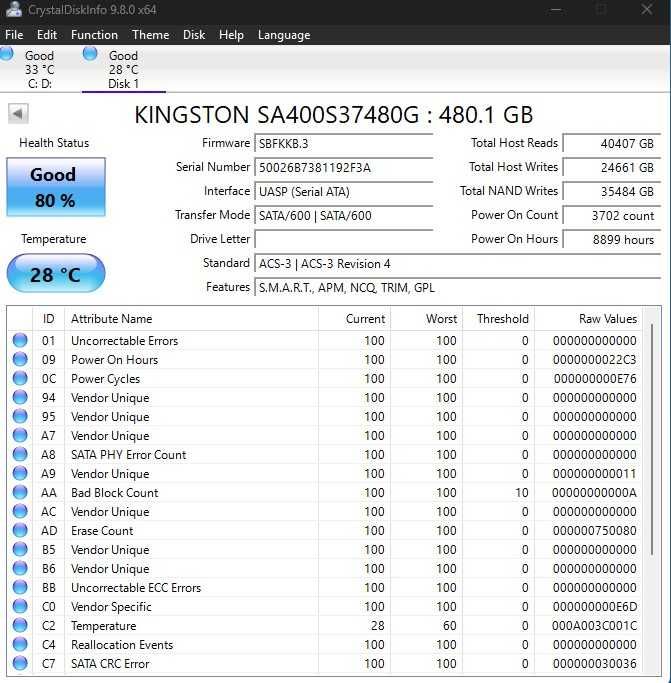This screenshot has height=683, width=671.
Task: Click the Attribute Name column header
Action: [x=191, y=319]
